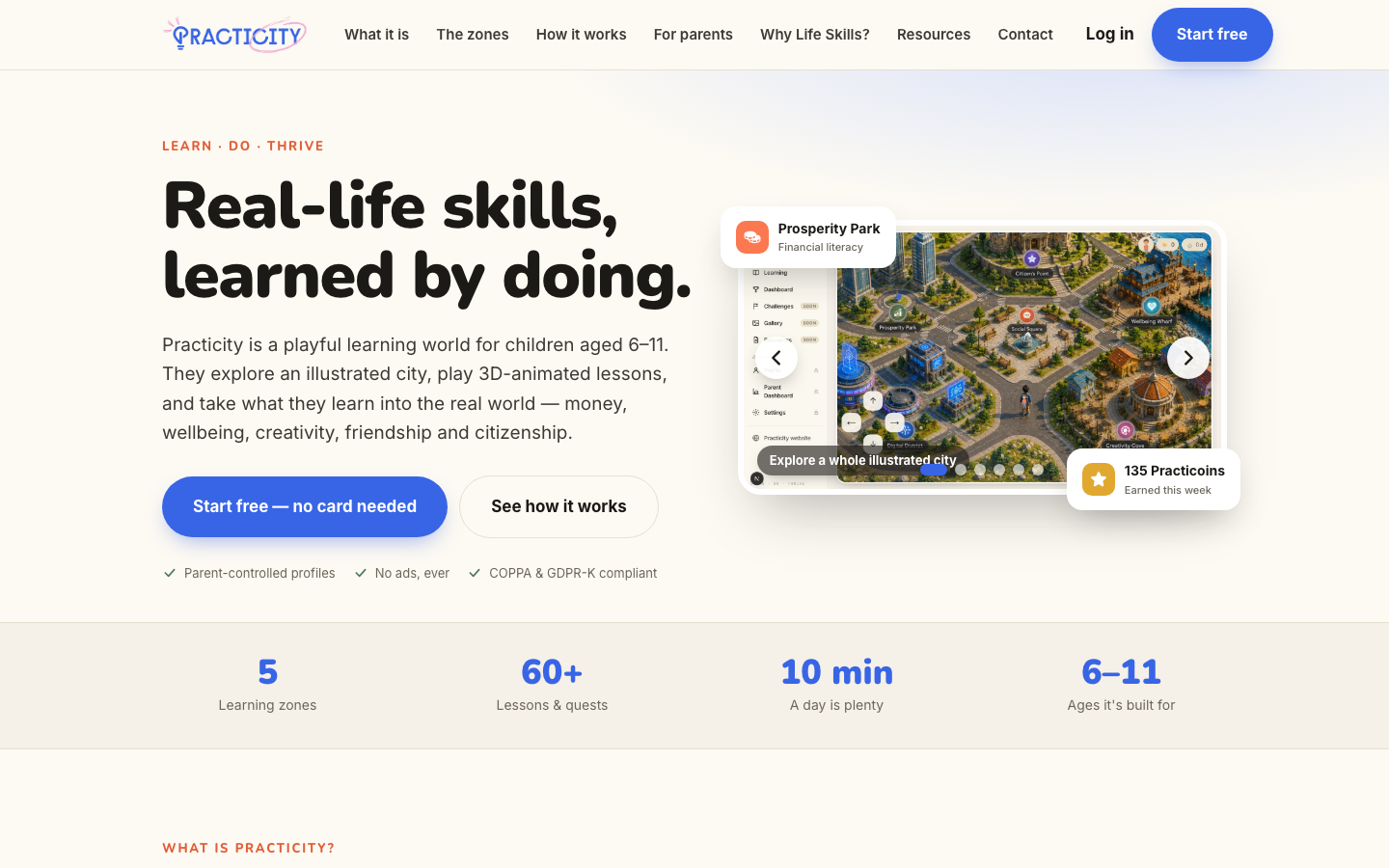Screen dimensions: 1389x868
Task: Select the green Prosperity Park map marker
Action: (898, 312)
